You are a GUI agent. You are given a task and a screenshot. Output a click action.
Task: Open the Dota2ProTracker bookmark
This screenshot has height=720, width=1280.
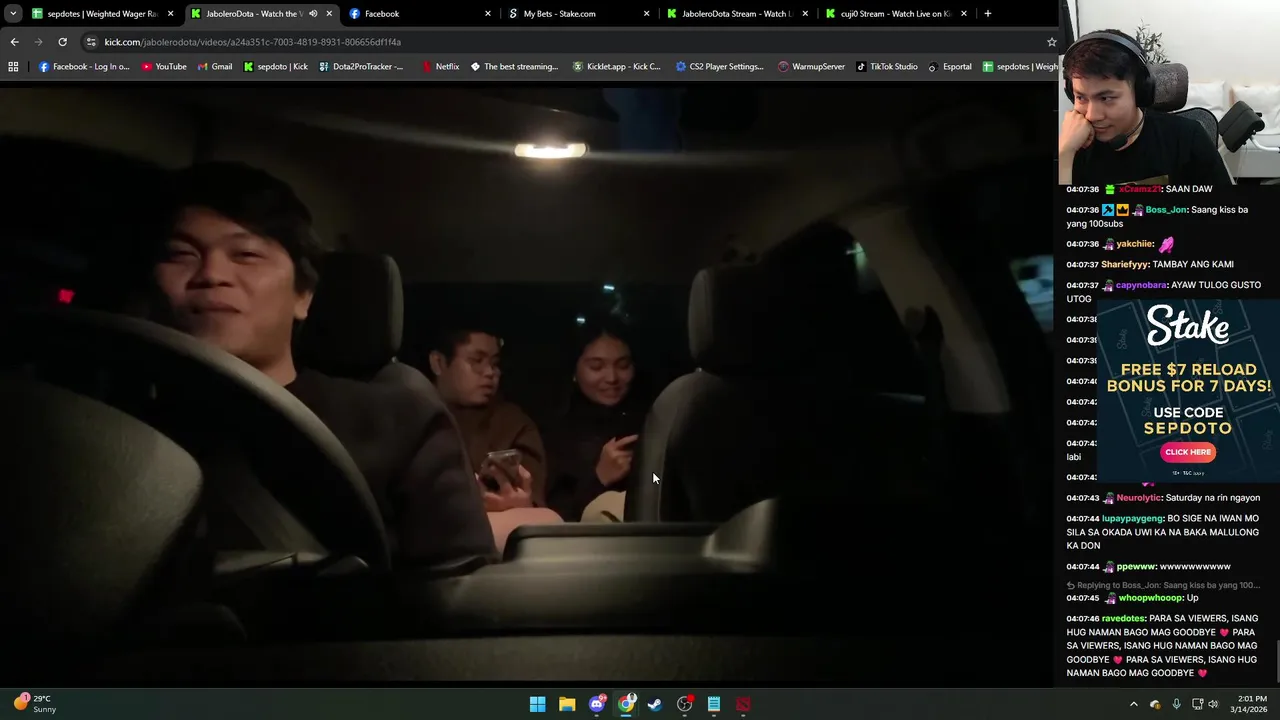pos(361,67)
